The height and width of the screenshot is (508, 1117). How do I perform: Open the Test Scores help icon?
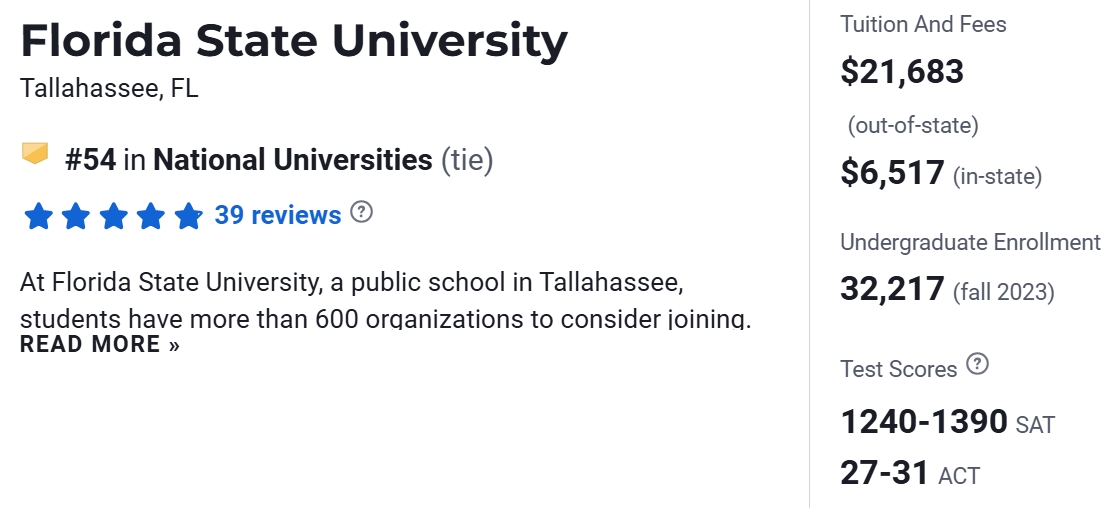tap(978, 365)
